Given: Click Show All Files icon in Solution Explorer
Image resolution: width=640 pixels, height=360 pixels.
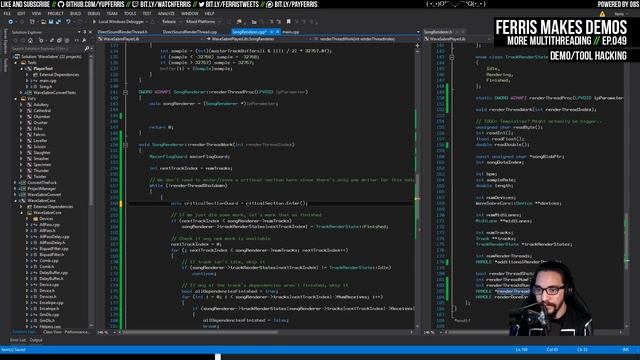Looking at the screenshot, I should click(67, 40).
